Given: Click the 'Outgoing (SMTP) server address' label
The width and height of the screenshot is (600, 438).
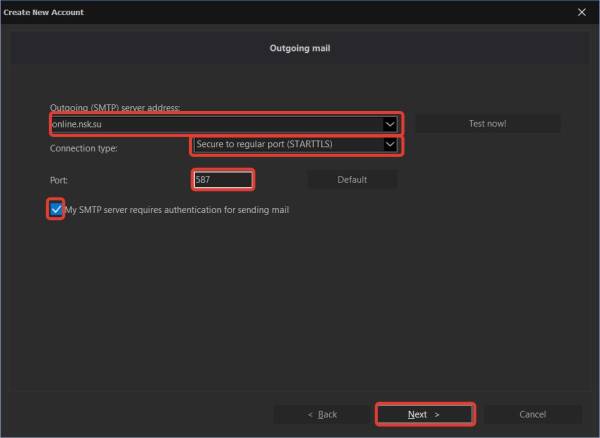Looking at the screenshot, I should [115, 108].
